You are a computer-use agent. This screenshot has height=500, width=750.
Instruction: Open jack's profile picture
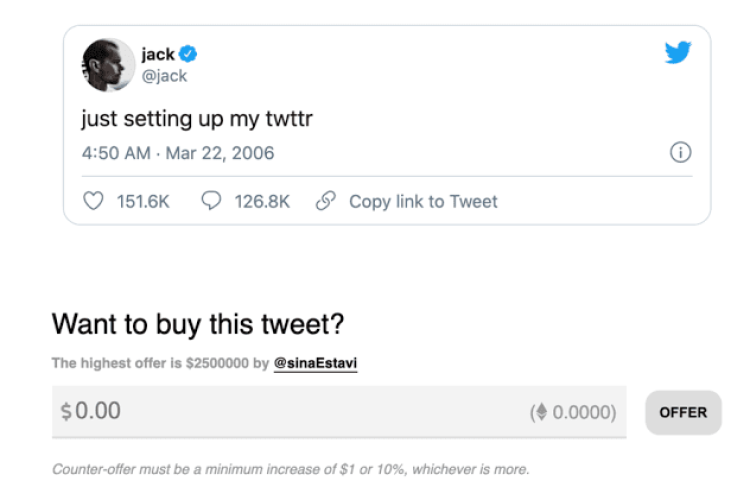108,65
